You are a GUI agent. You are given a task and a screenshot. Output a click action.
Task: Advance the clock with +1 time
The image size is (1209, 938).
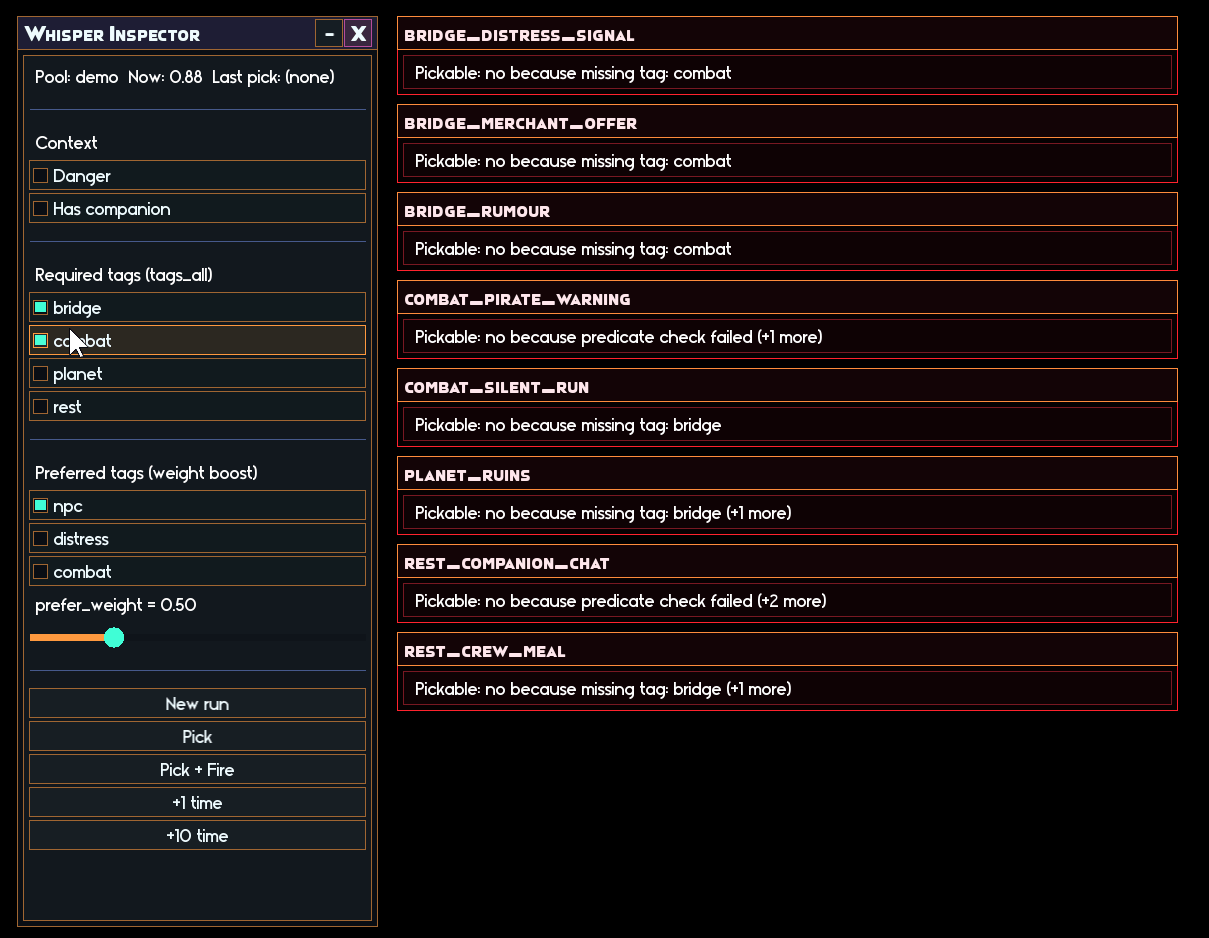[197, 803]
